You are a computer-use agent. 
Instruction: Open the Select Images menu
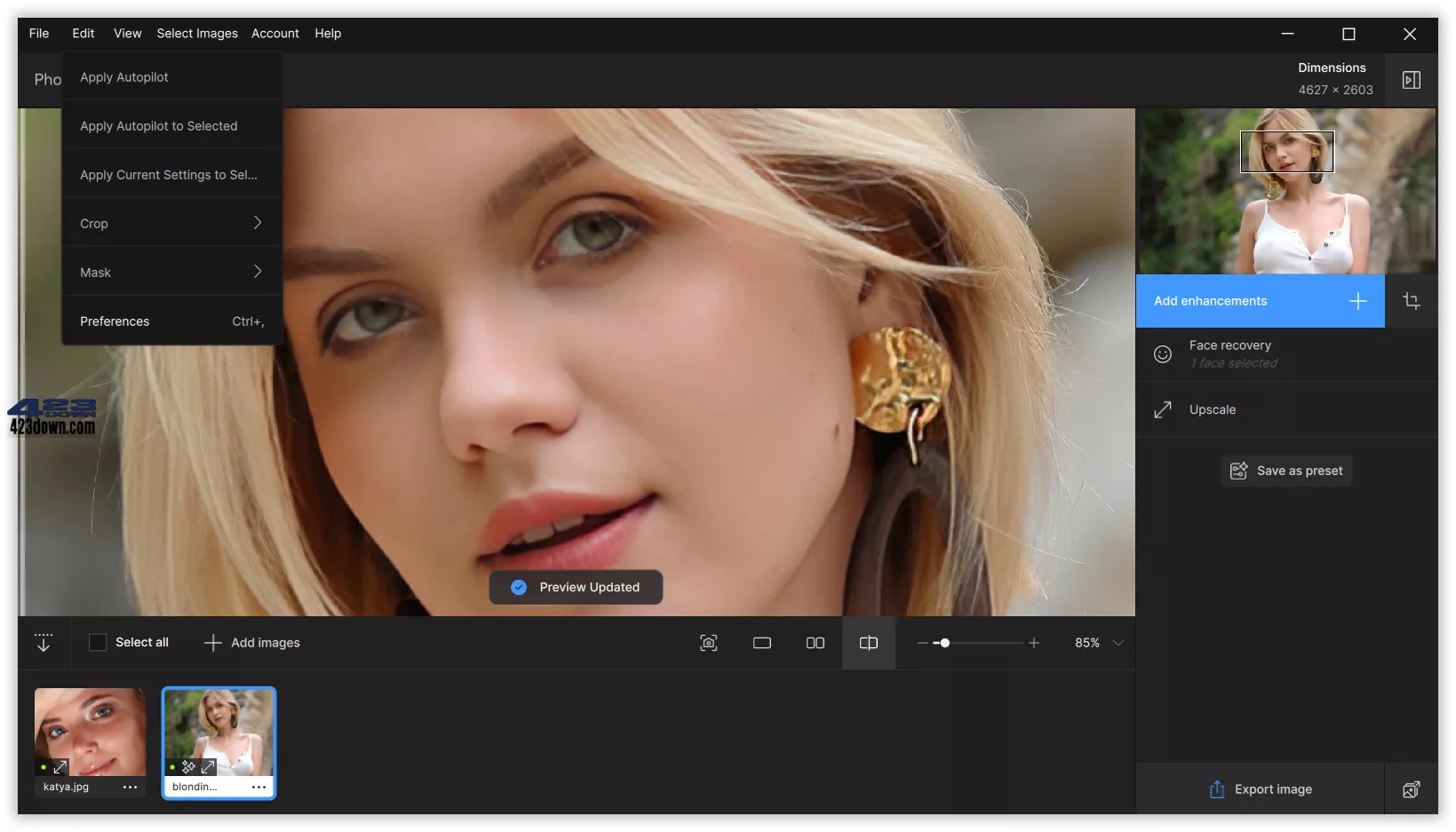(x=196, y=34)
